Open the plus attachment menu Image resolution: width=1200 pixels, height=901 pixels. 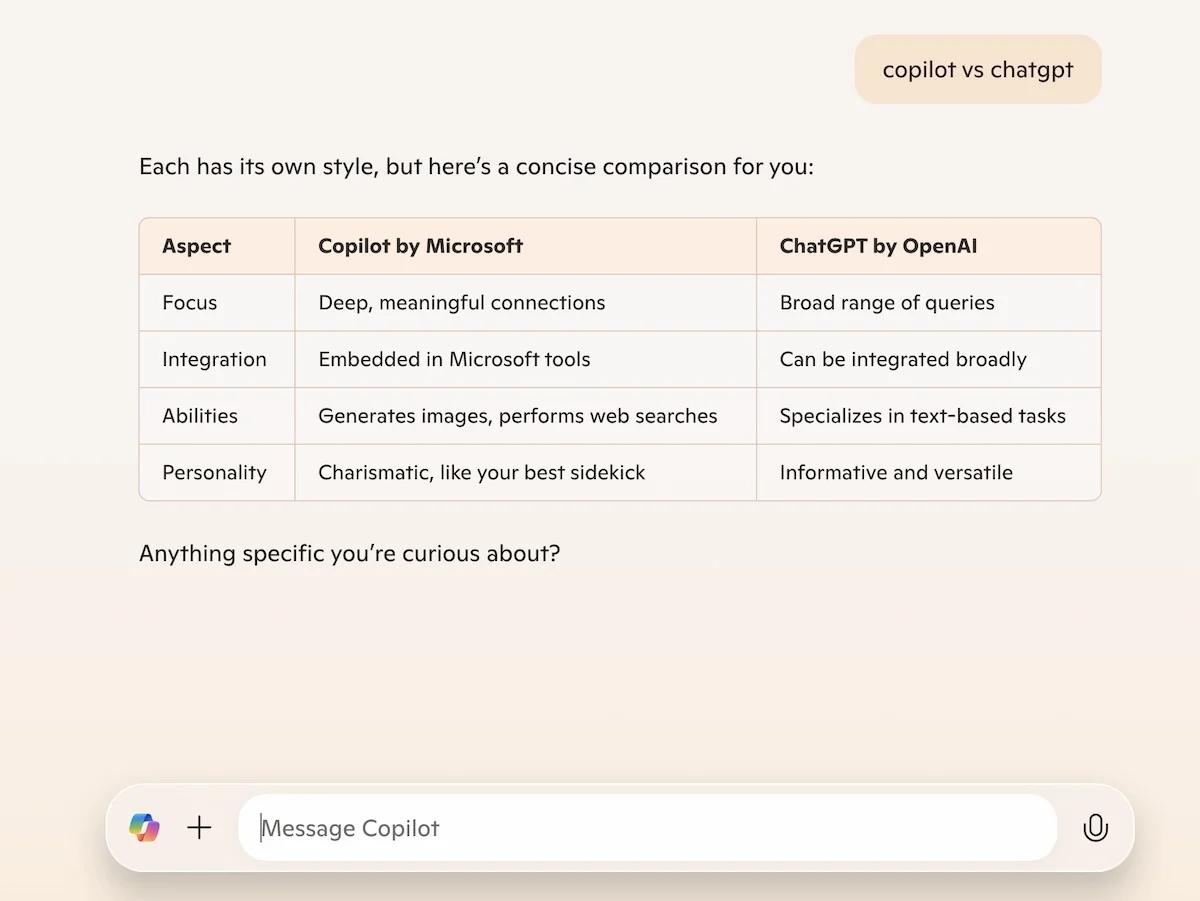pos(200,828)
